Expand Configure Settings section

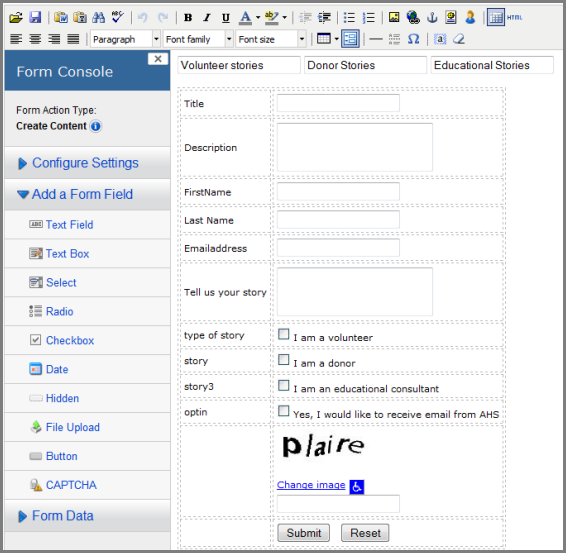87,163
